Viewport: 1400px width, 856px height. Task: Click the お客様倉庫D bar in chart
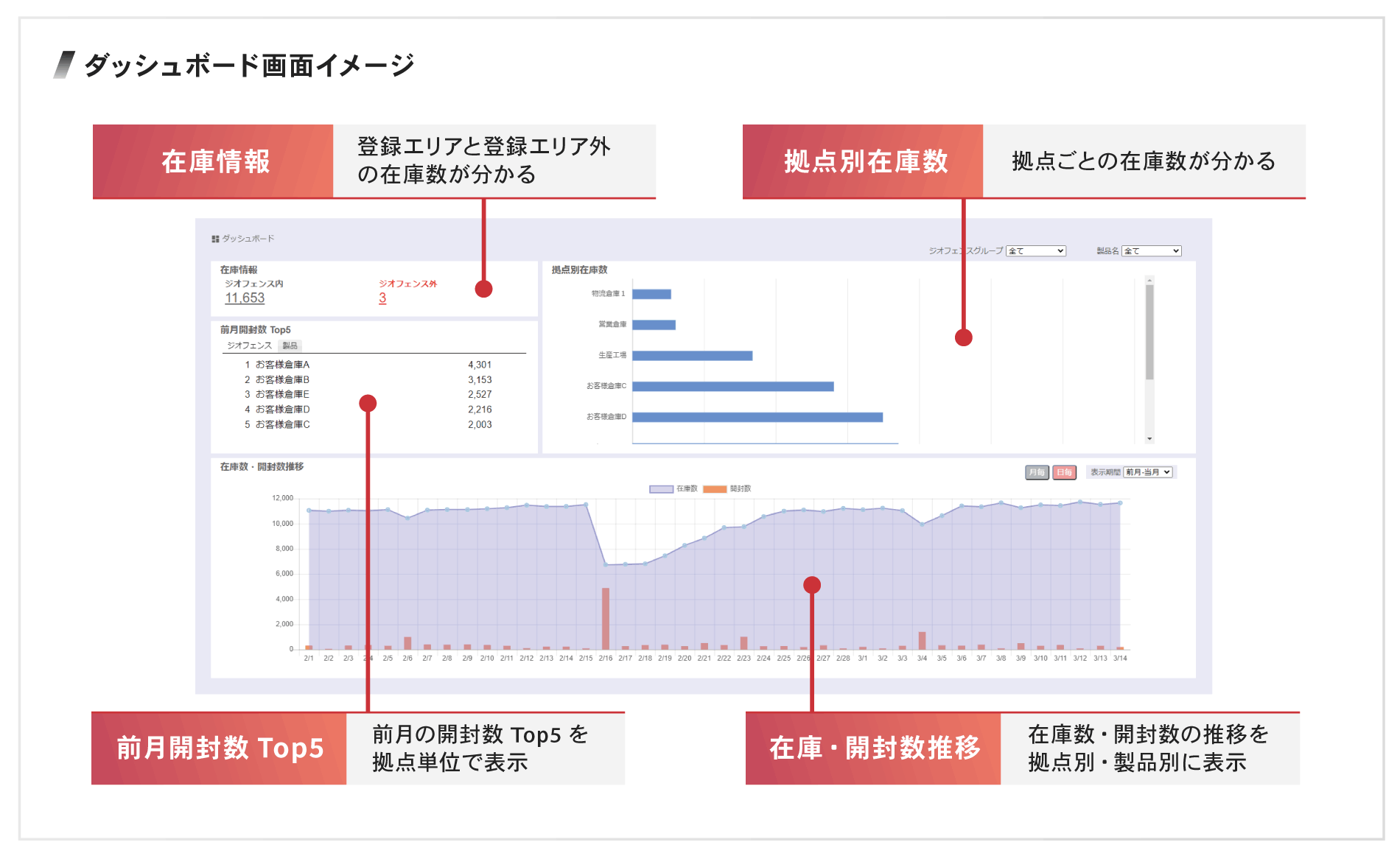[757, 417]
